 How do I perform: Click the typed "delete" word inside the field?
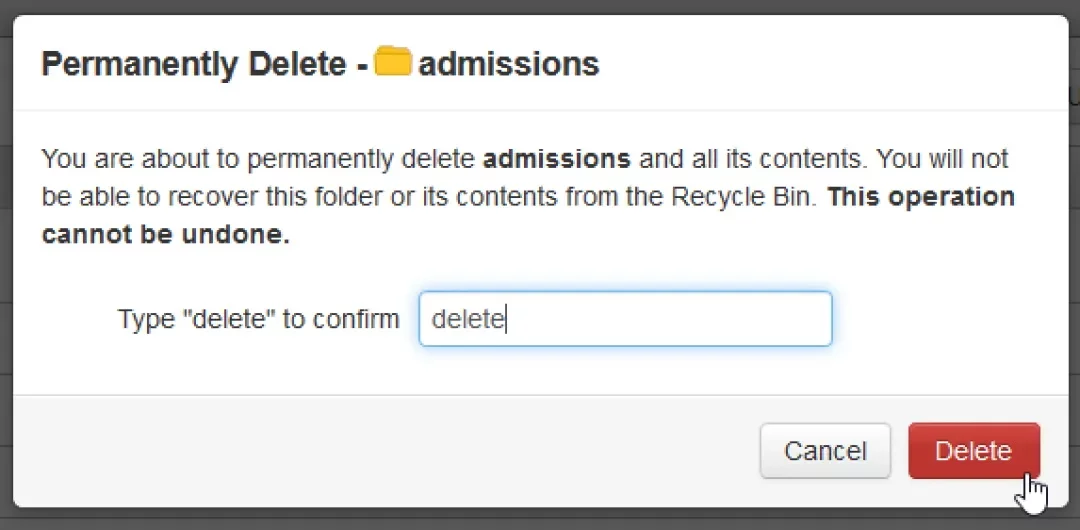467,320
